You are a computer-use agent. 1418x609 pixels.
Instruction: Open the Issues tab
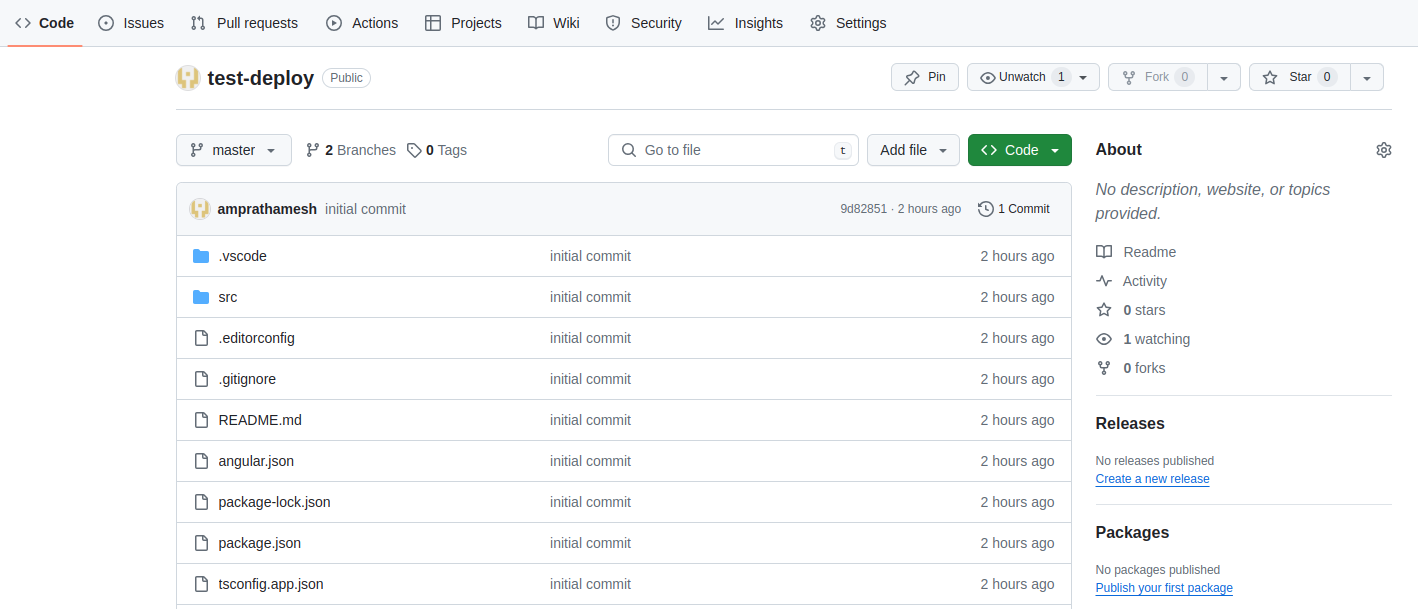[x=130, y=22]
